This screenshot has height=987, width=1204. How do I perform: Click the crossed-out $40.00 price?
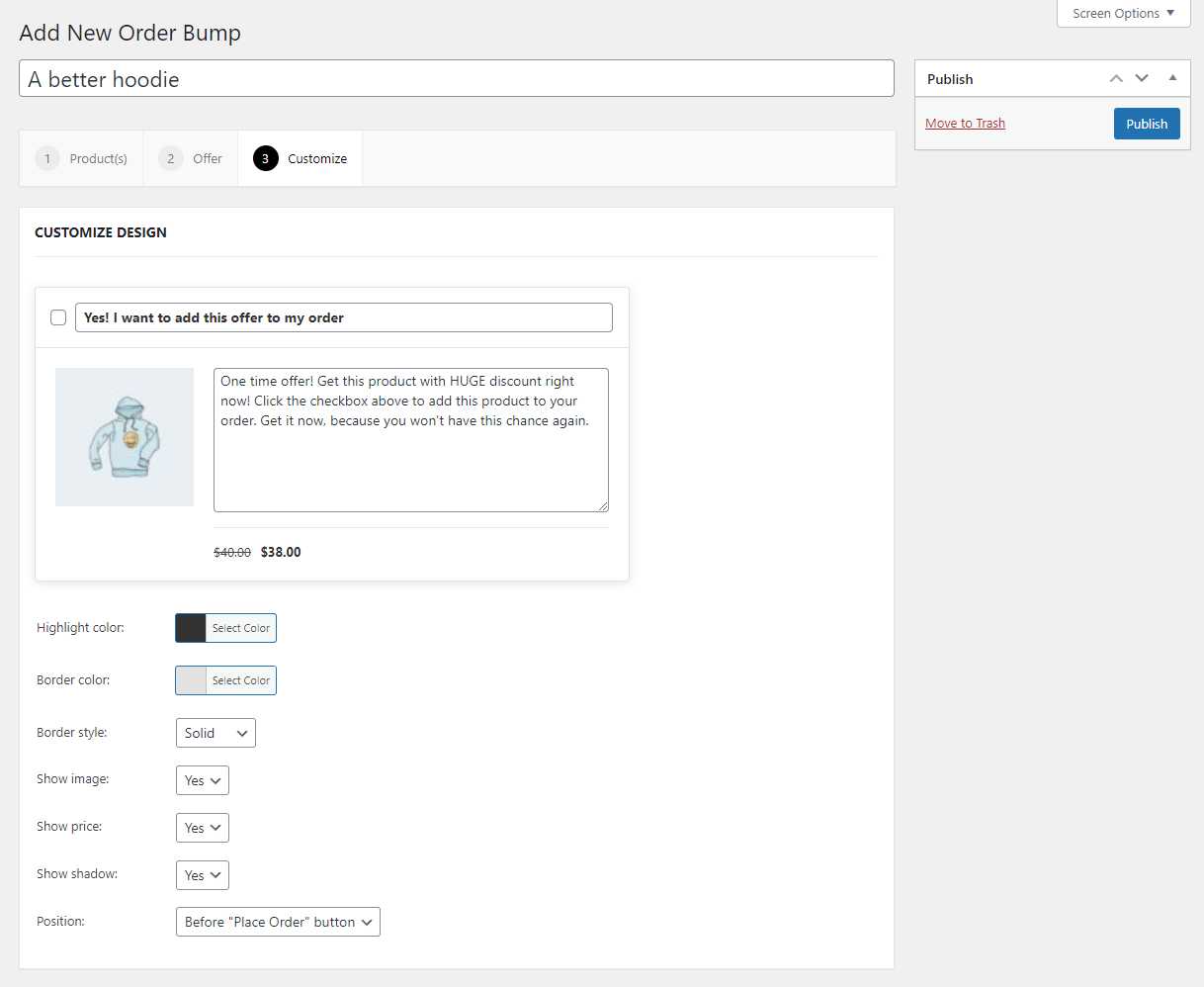[232, 553]
